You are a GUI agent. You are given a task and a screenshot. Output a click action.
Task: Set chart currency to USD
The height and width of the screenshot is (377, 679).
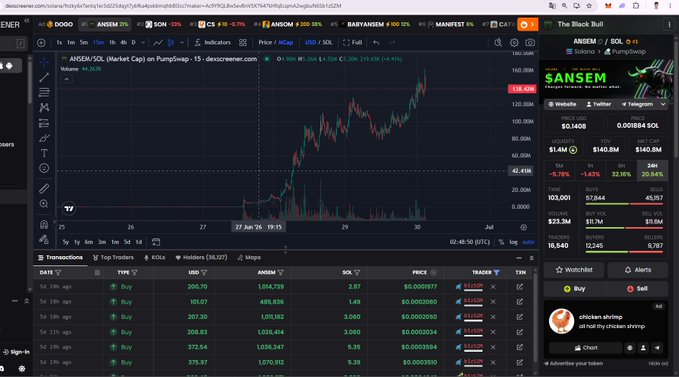coord(310,42)
